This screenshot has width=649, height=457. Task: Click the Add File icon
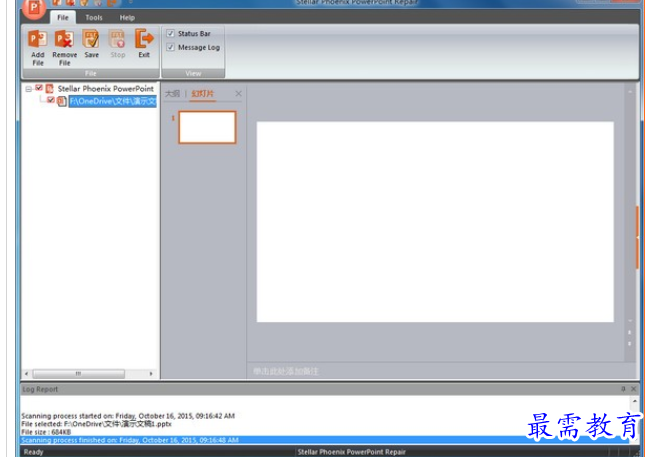tap(37, 40)
